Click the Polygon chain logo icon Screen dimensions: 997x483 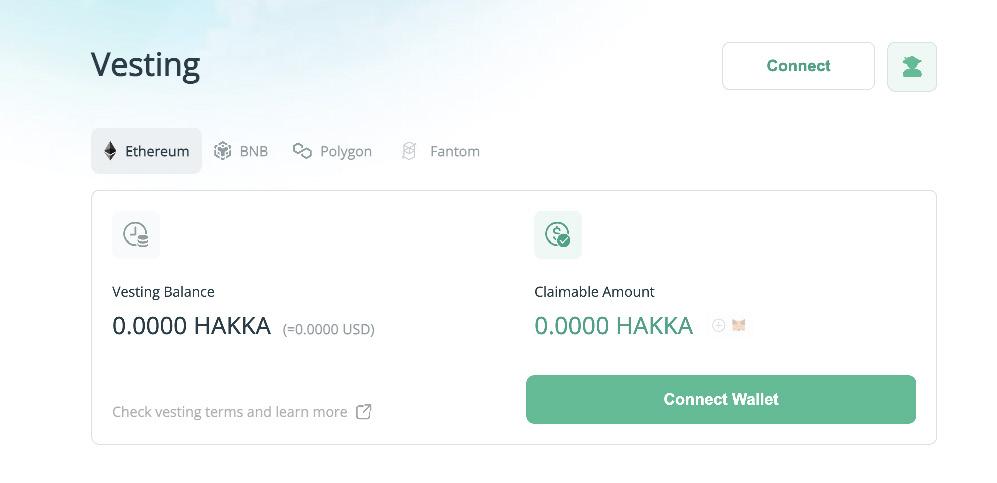tap(302, 151)
